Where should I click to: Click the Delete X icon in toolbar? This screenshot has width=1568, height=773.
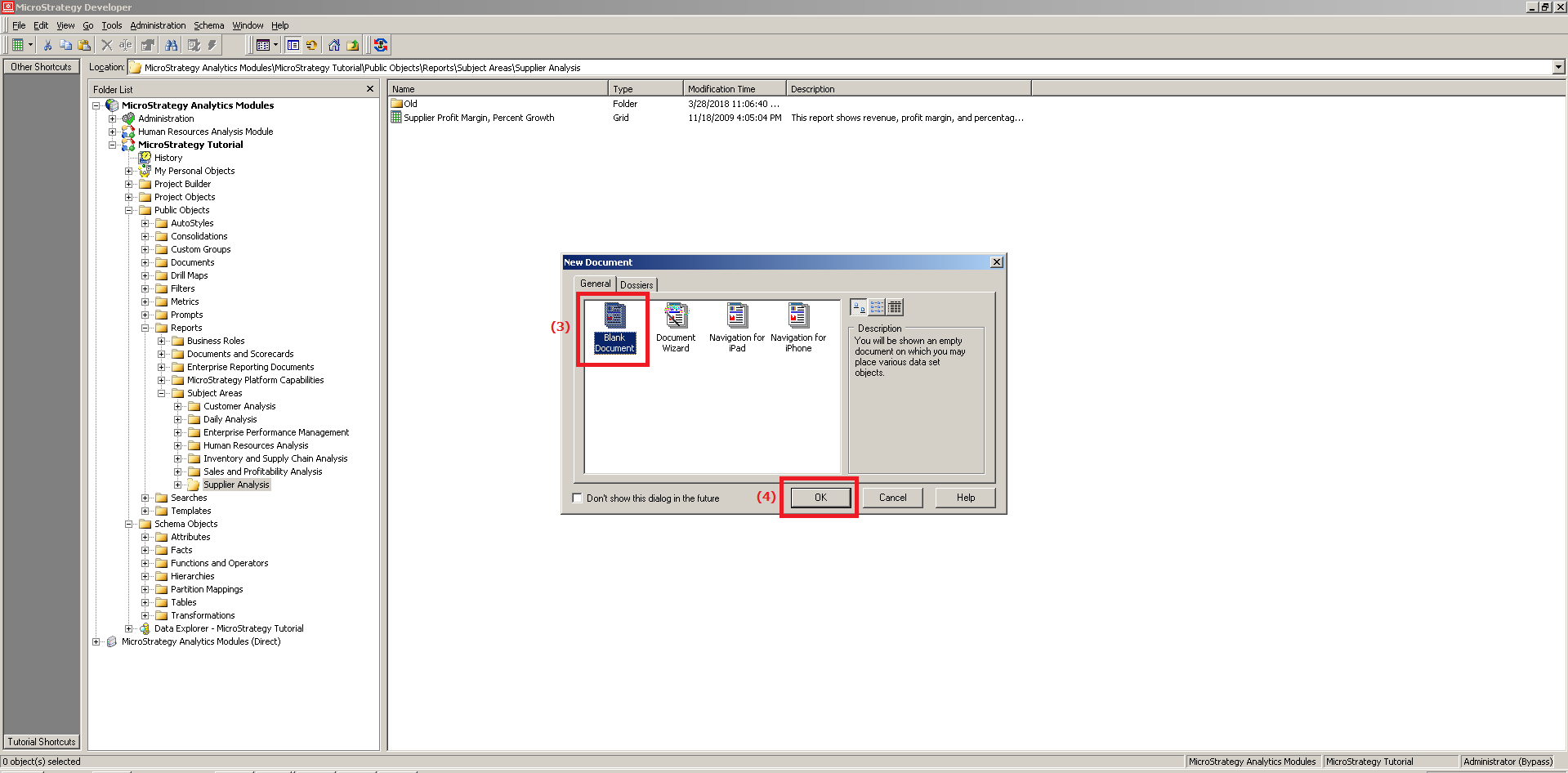click(107, 45)
